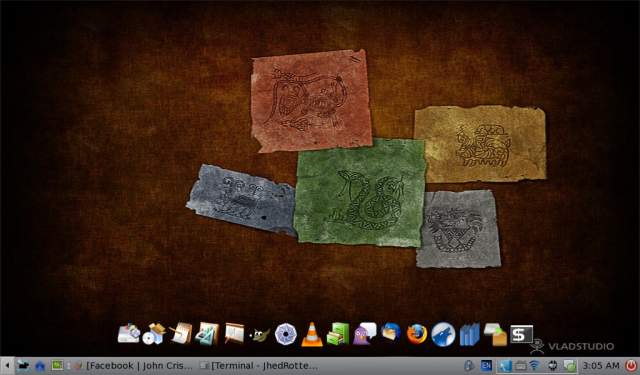Open the blue books library icon
Image resolution: width=640 pixels, height=375 pixels.
(469, 335)
